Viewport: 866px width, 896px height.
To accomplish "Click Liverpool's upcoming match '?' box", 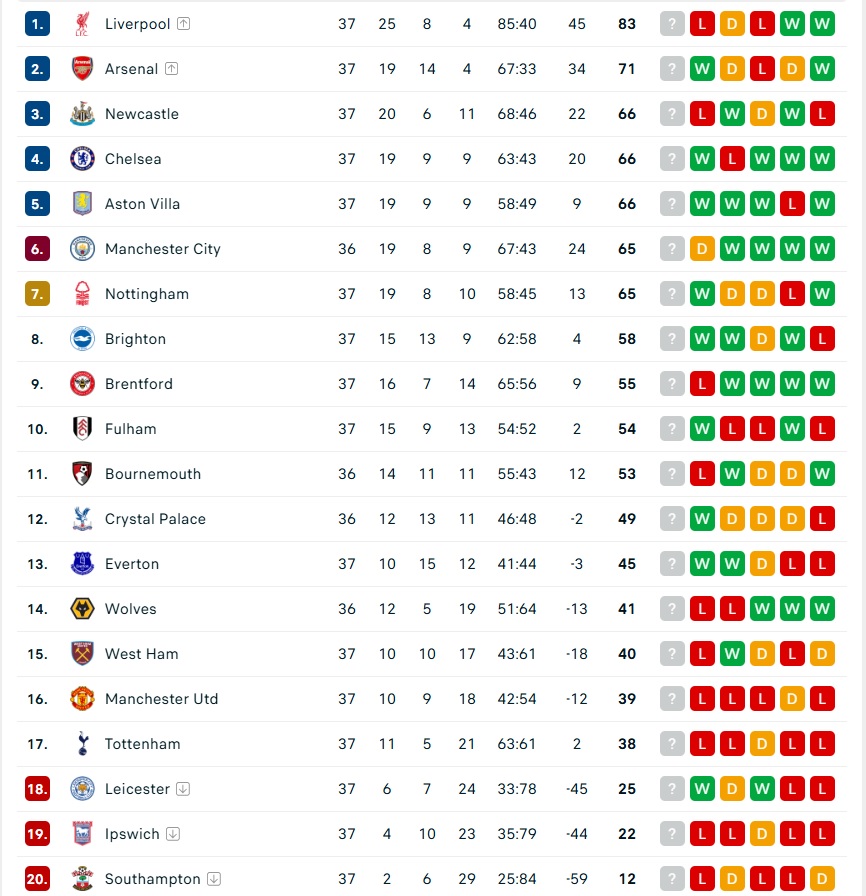I will 672,24.
